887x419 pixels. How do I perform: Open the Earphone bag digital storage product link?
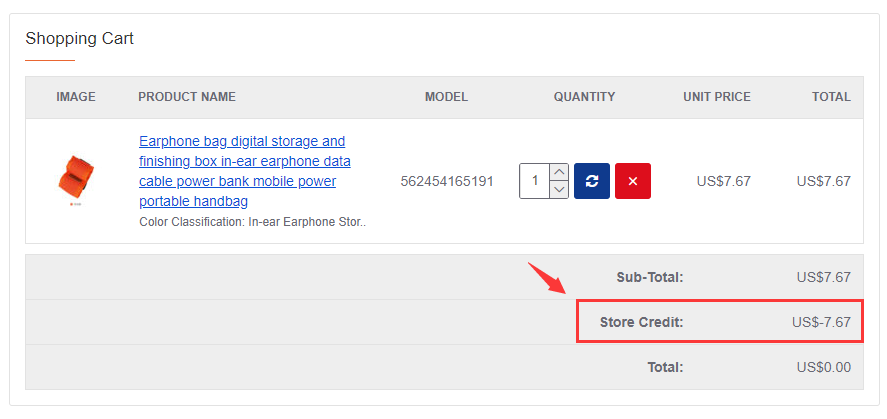point(245,171)
